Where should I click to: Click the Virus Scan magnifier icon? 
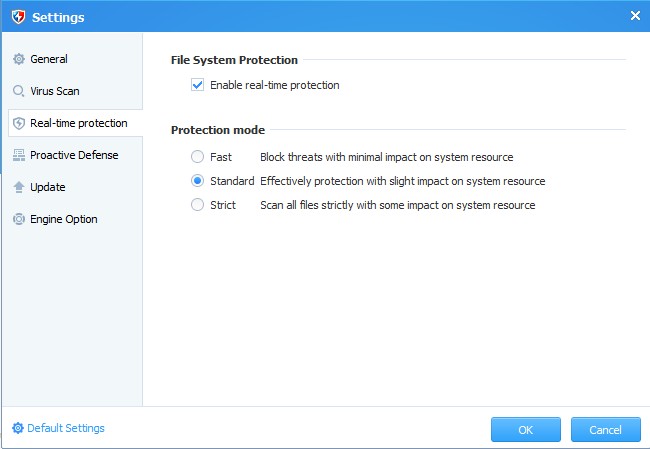pos(18,91)
